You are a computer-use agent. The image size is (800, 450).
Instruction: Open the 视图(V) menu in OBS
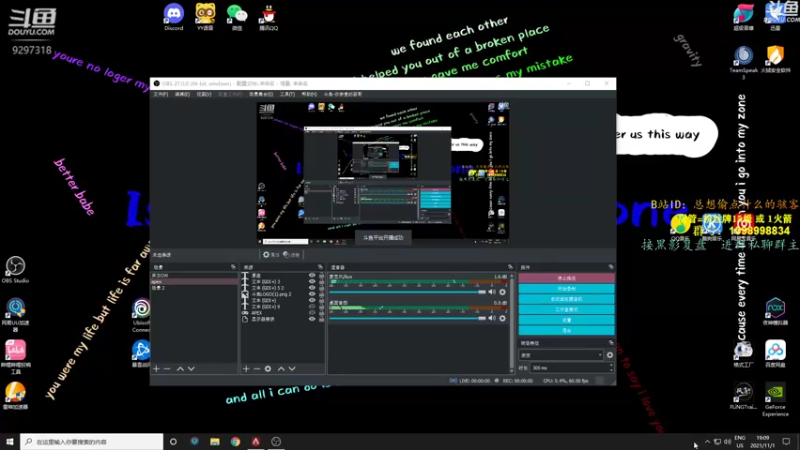[x=204, y=94]
